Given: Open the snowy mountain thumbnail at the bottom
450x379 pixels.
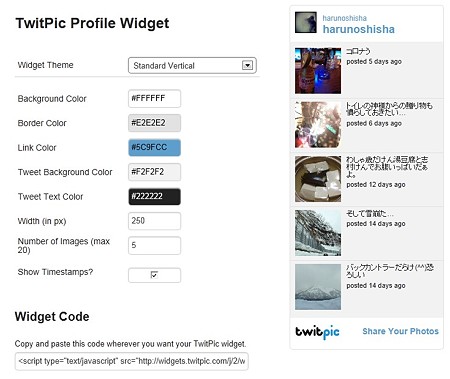Looking at the screenshot, I should (x=318, y=287).
